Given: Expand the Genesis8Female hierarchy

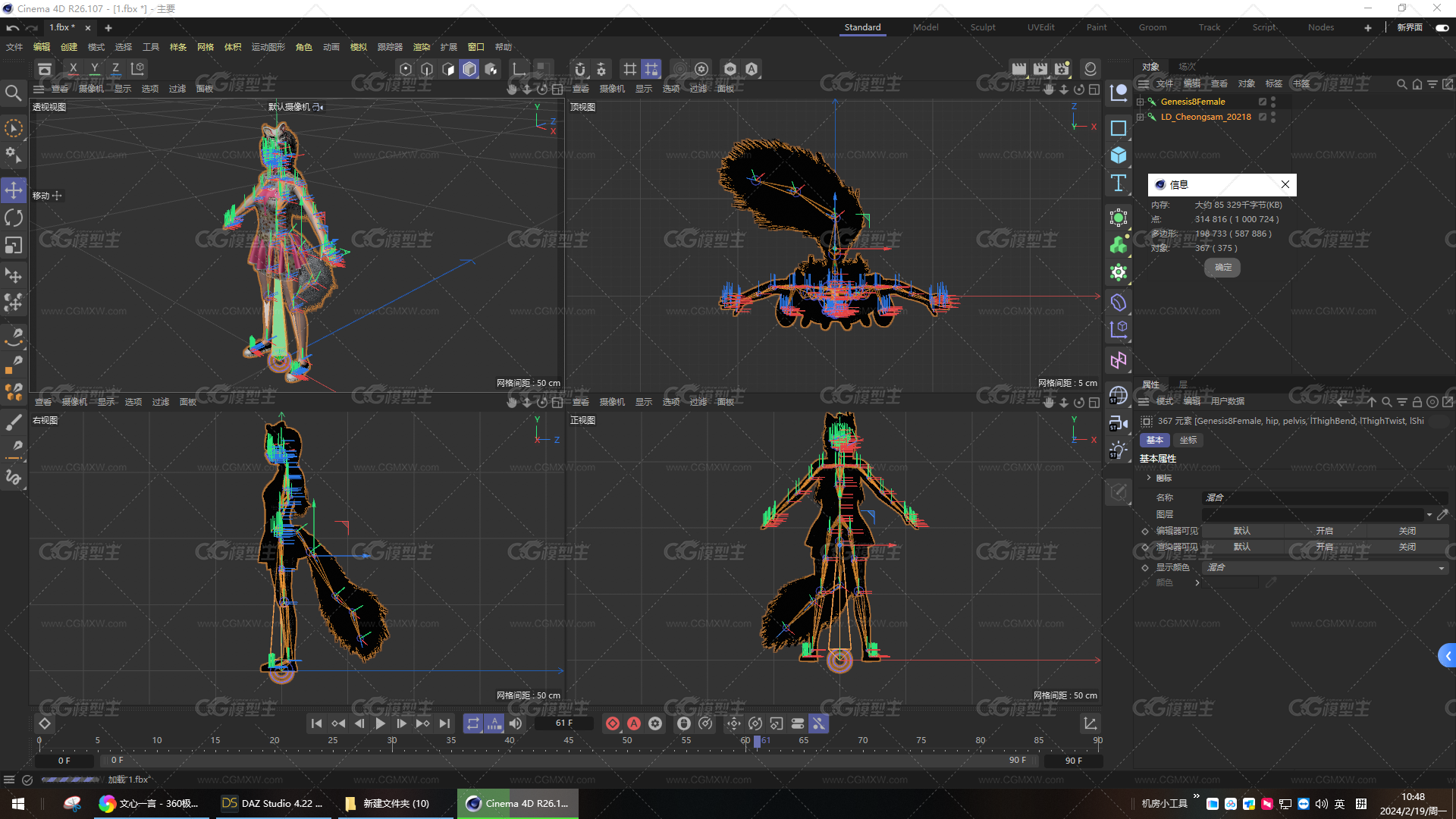Looking at the screenshot, I should coord(1140,102).
